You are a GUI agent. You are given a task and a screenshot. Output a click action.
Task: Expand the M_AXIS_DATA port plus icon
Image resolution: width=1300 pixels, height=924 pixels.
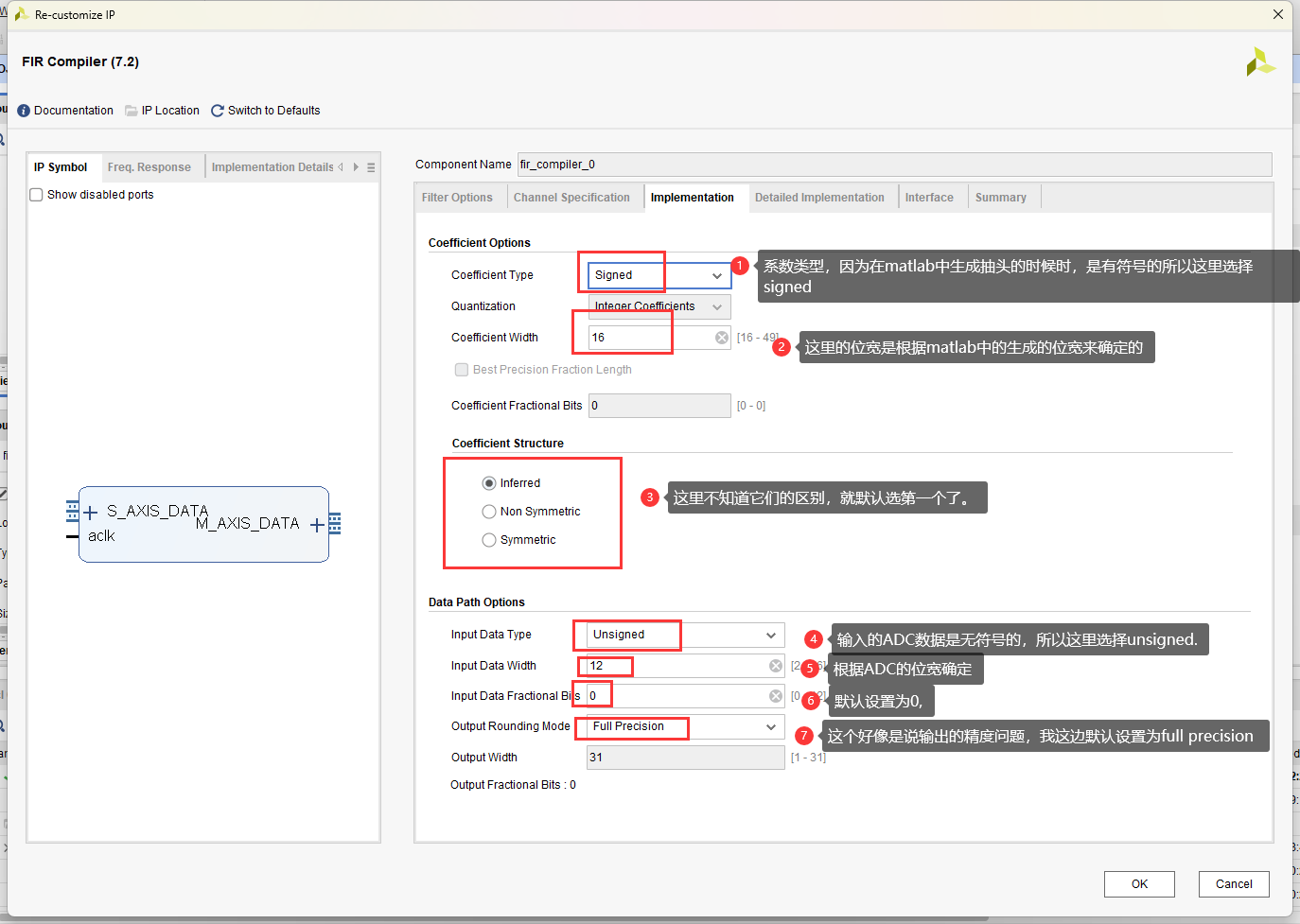(x=317, y=524)
